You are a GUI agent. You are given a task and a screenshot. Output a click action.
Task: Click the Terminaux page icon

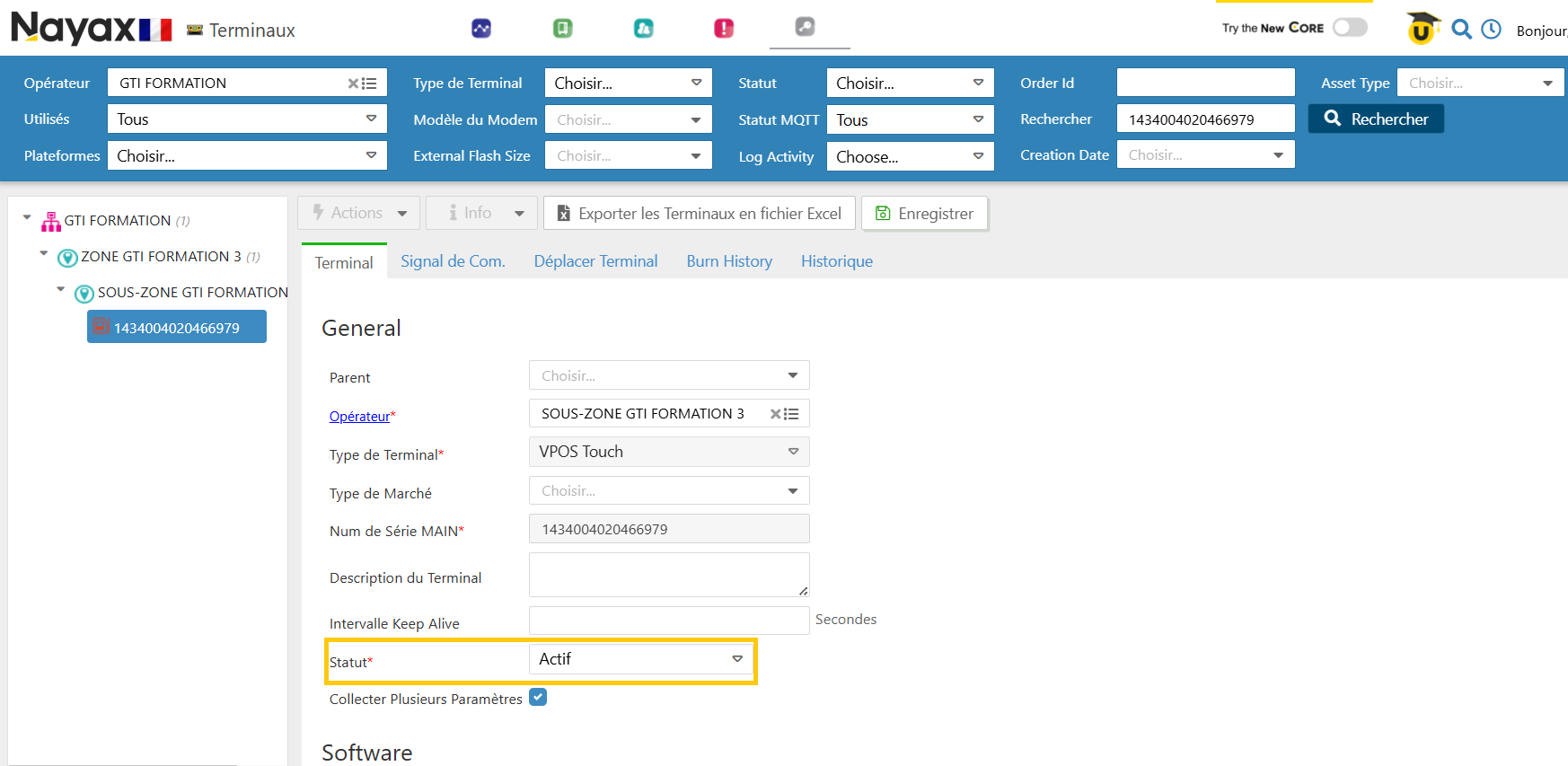point(195,31)
